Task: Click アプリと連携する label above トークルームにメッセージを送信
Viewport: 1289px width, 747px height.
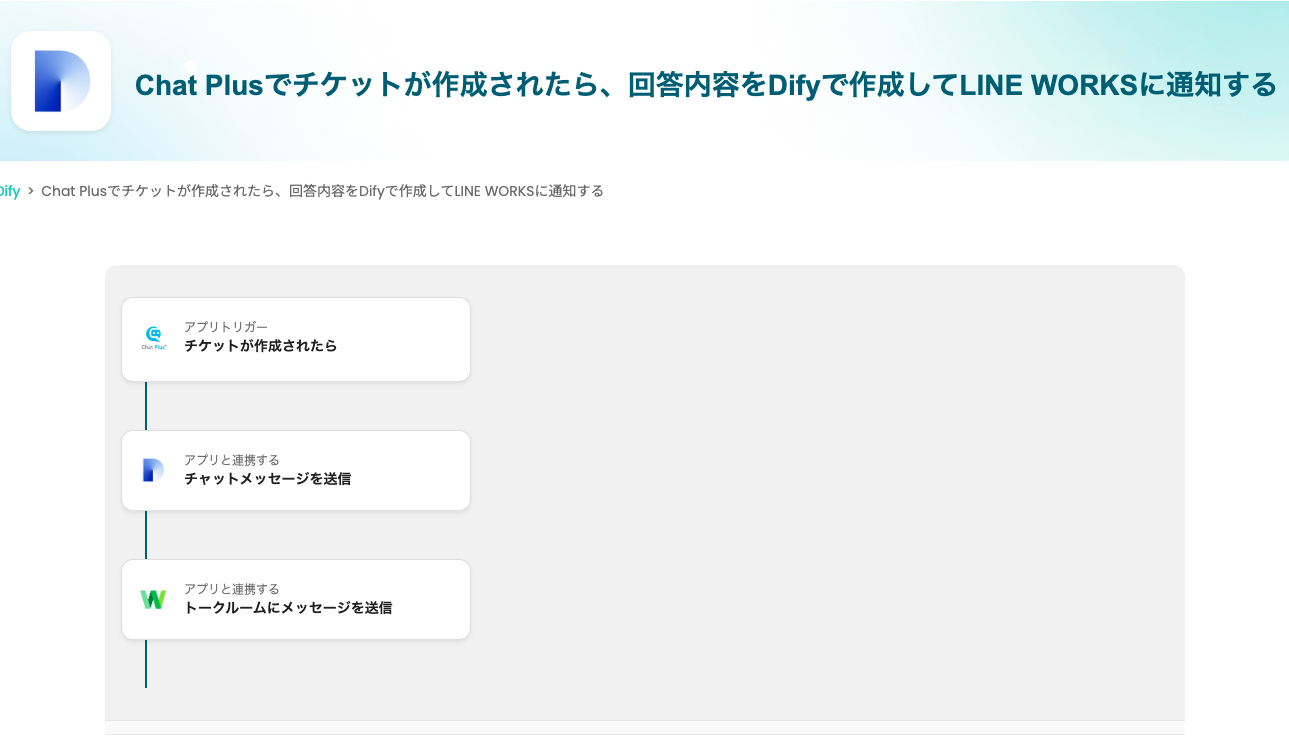Action: (x=232, y=589)
